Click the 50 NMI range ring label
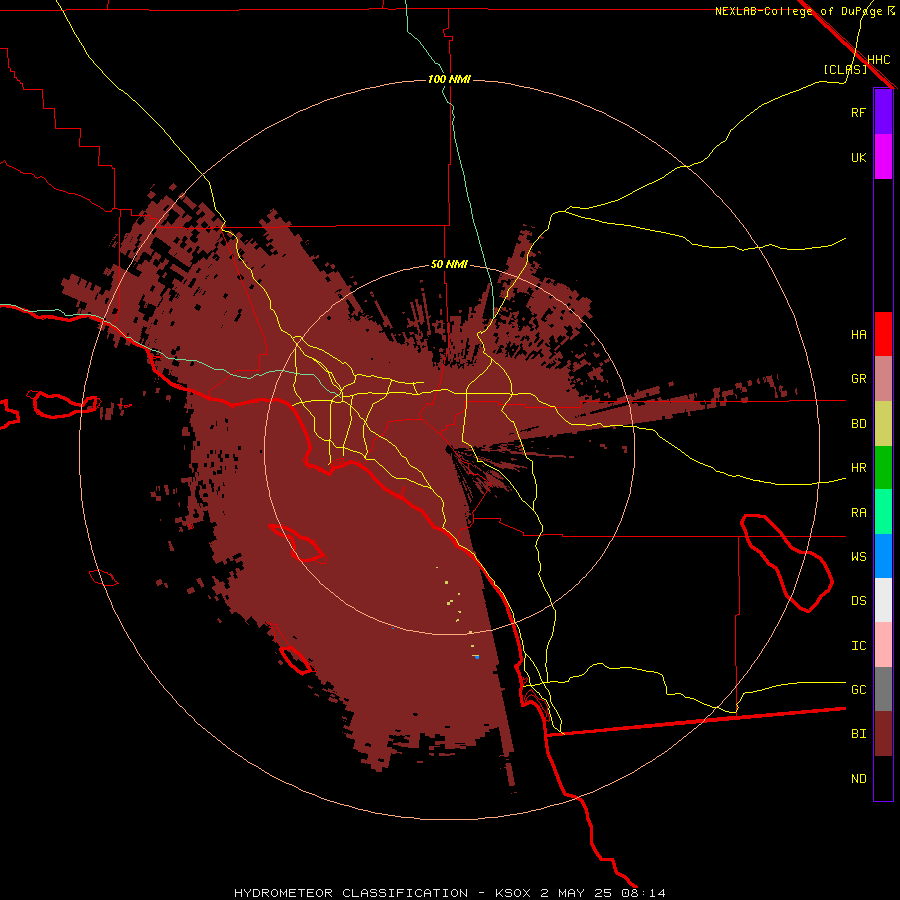 (x=449, y=264)
